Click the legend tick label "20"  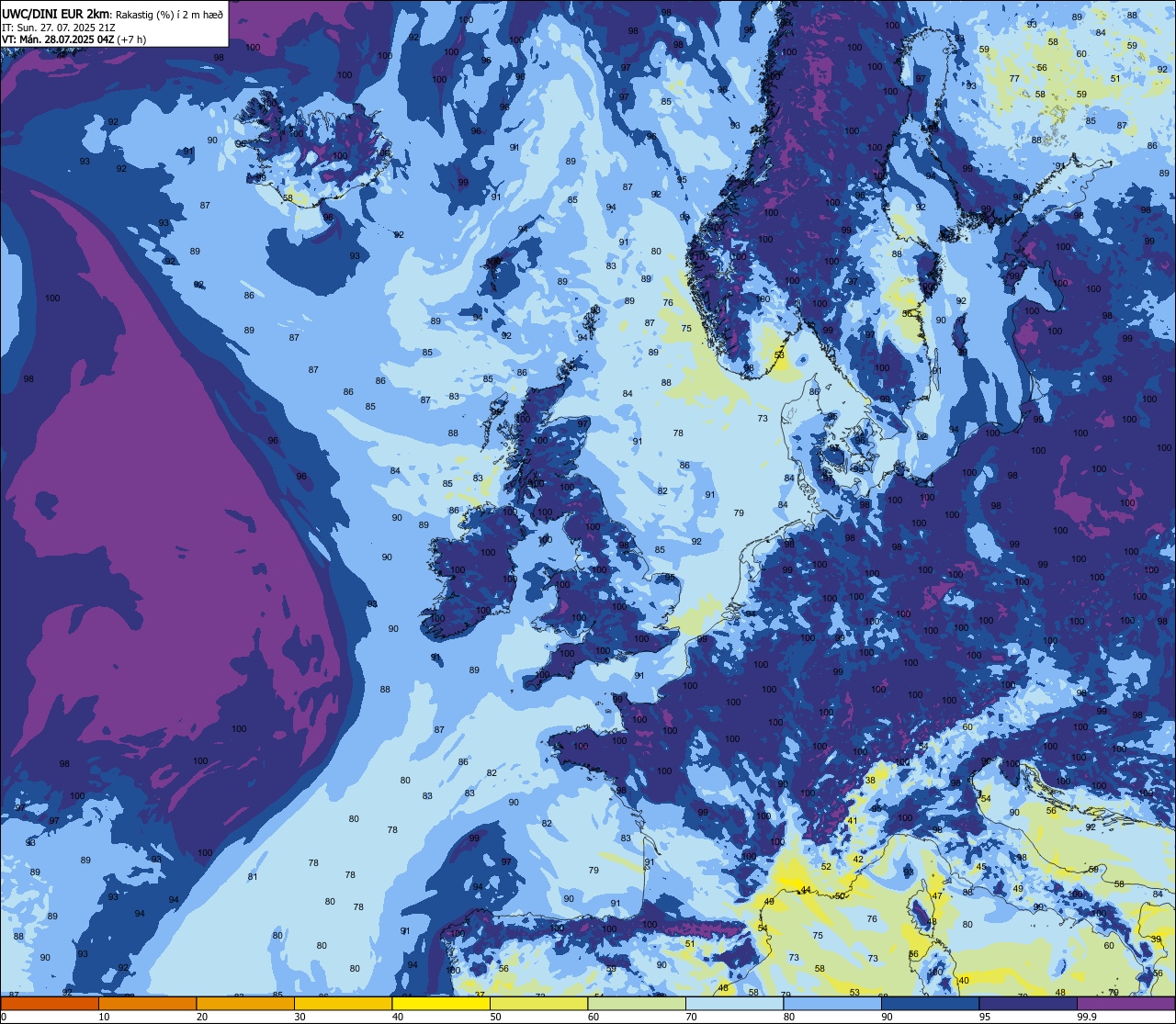point(202,1017)
